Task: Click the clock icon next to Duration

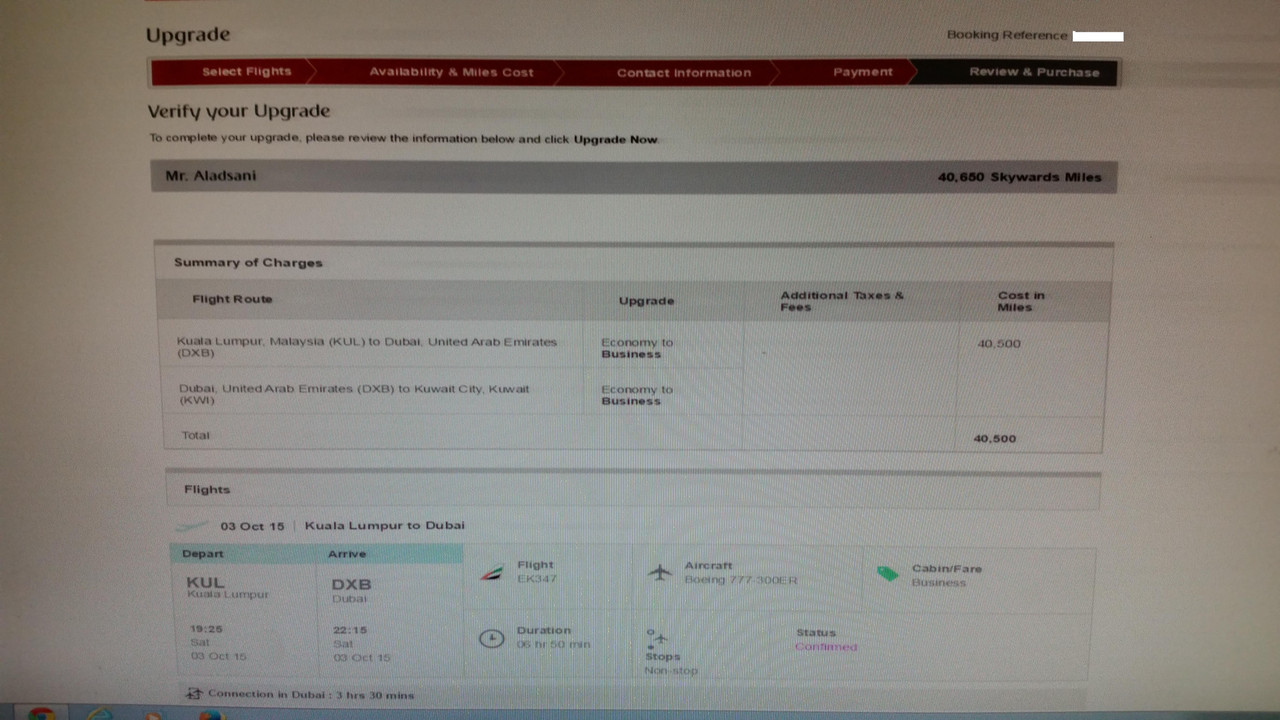Action: [x=491, y=637]
